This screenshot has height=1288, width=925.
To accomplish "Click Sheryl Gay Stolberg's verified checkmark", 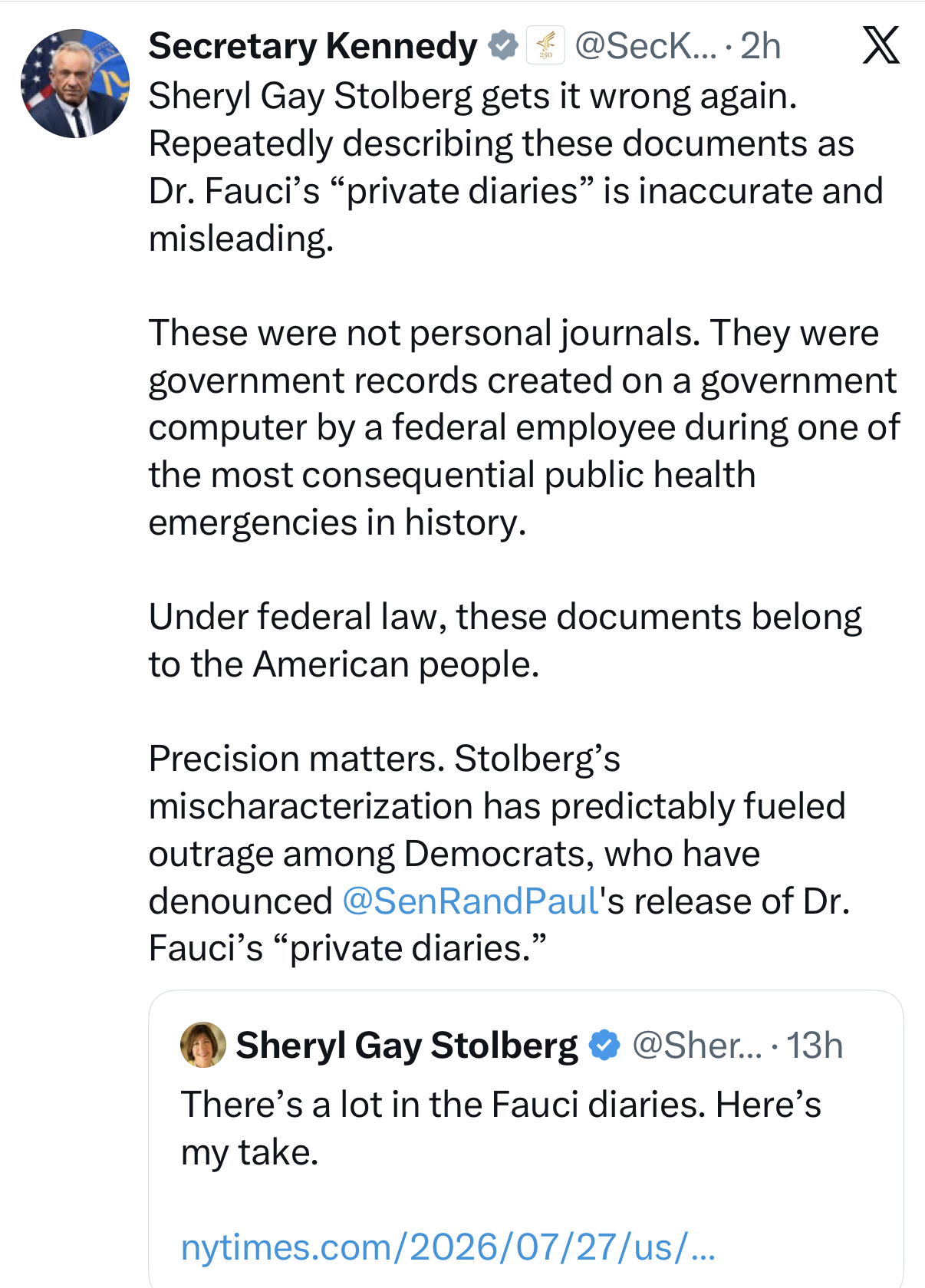I will pyautogui.click(x=604, y=1045).
